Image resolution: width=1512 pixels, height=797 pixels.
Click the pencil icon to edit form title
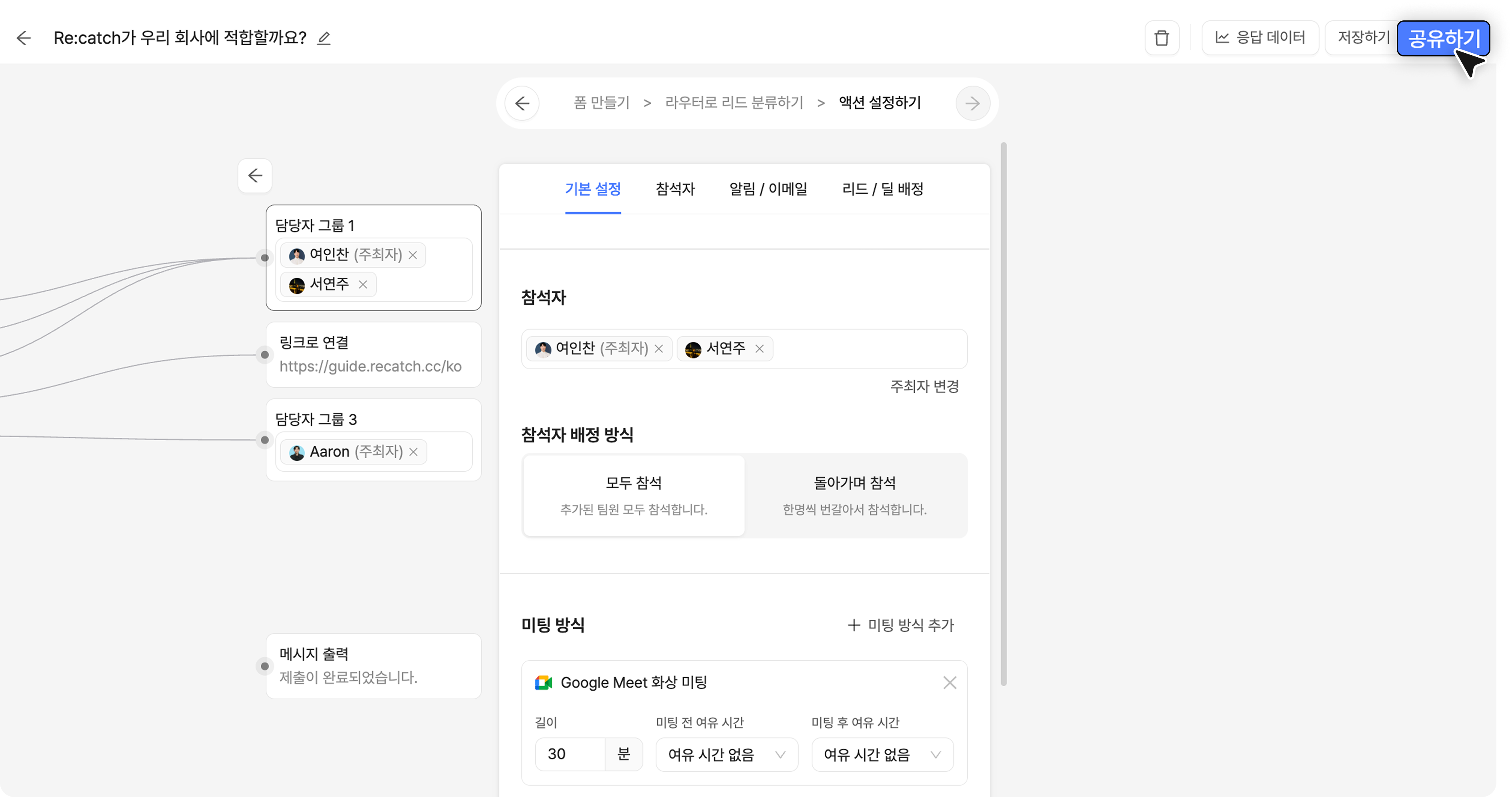tap(324, 39)
